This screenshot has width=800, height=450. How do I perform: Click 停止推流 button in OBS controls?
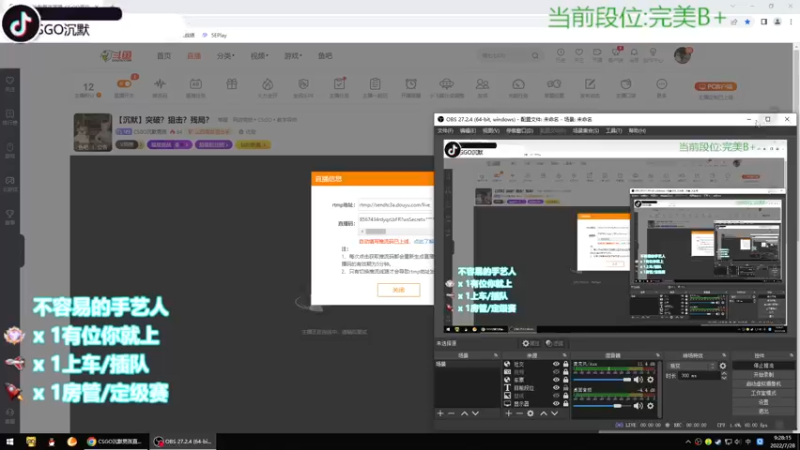point(763,365)
